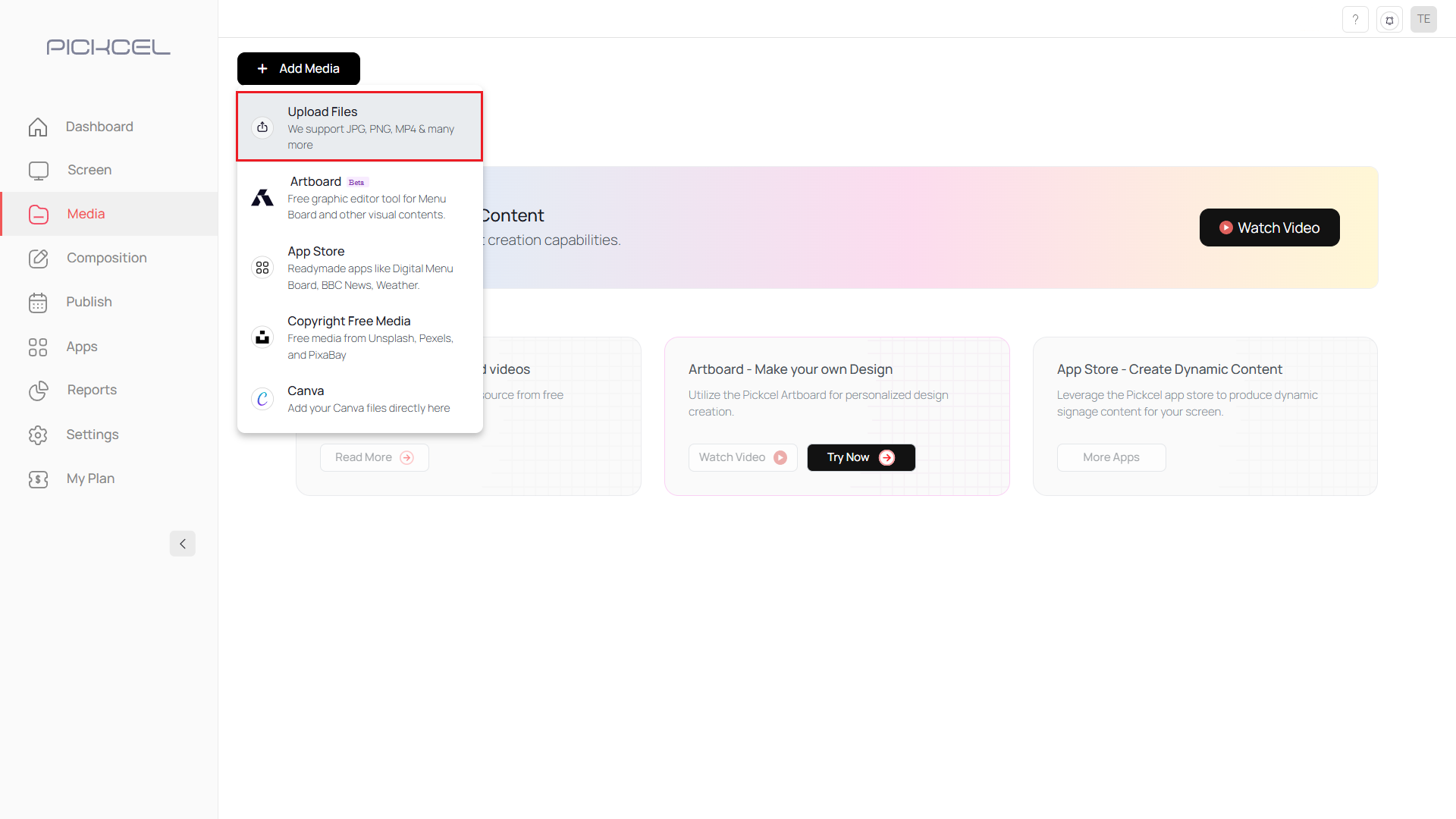Collapse the sidebar with the chevron
The height and width of the screenshot is (819, 1456).
tap(182, 544)
